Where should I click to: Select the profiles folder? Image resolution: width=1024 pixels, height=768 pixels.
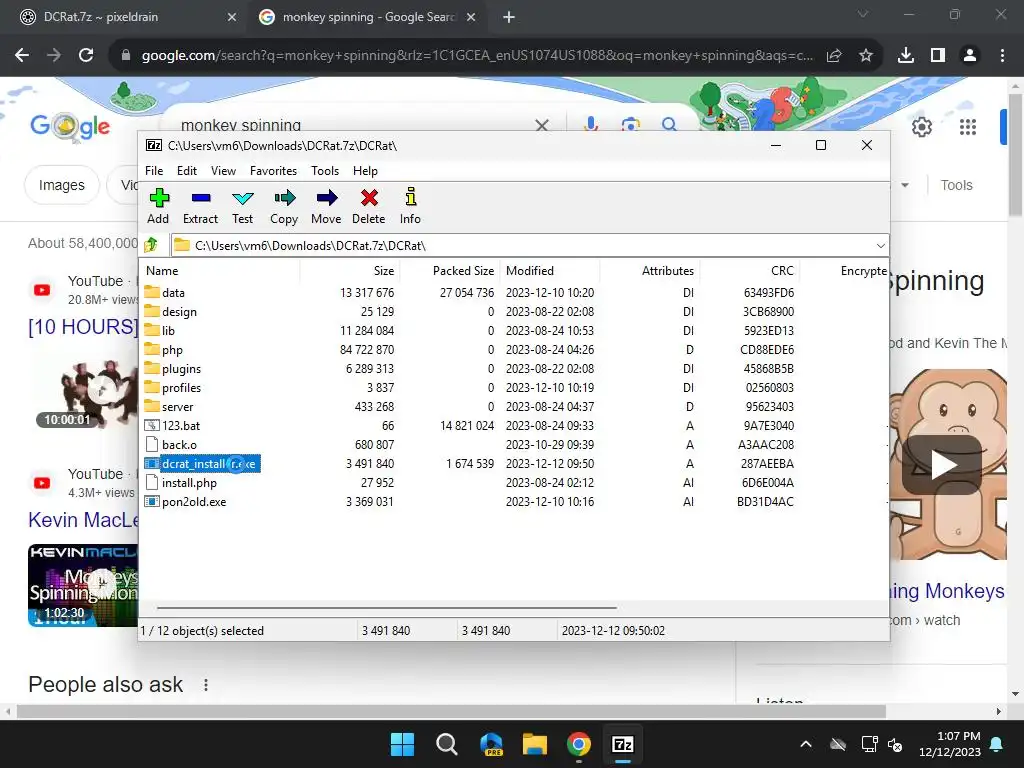173,387
